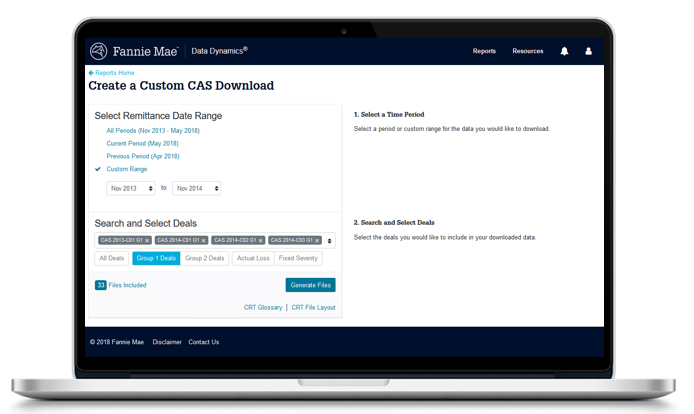Open the Contact Us footer link
The height and width of the screenshot is (414, 694).
(x=204, y=342)
